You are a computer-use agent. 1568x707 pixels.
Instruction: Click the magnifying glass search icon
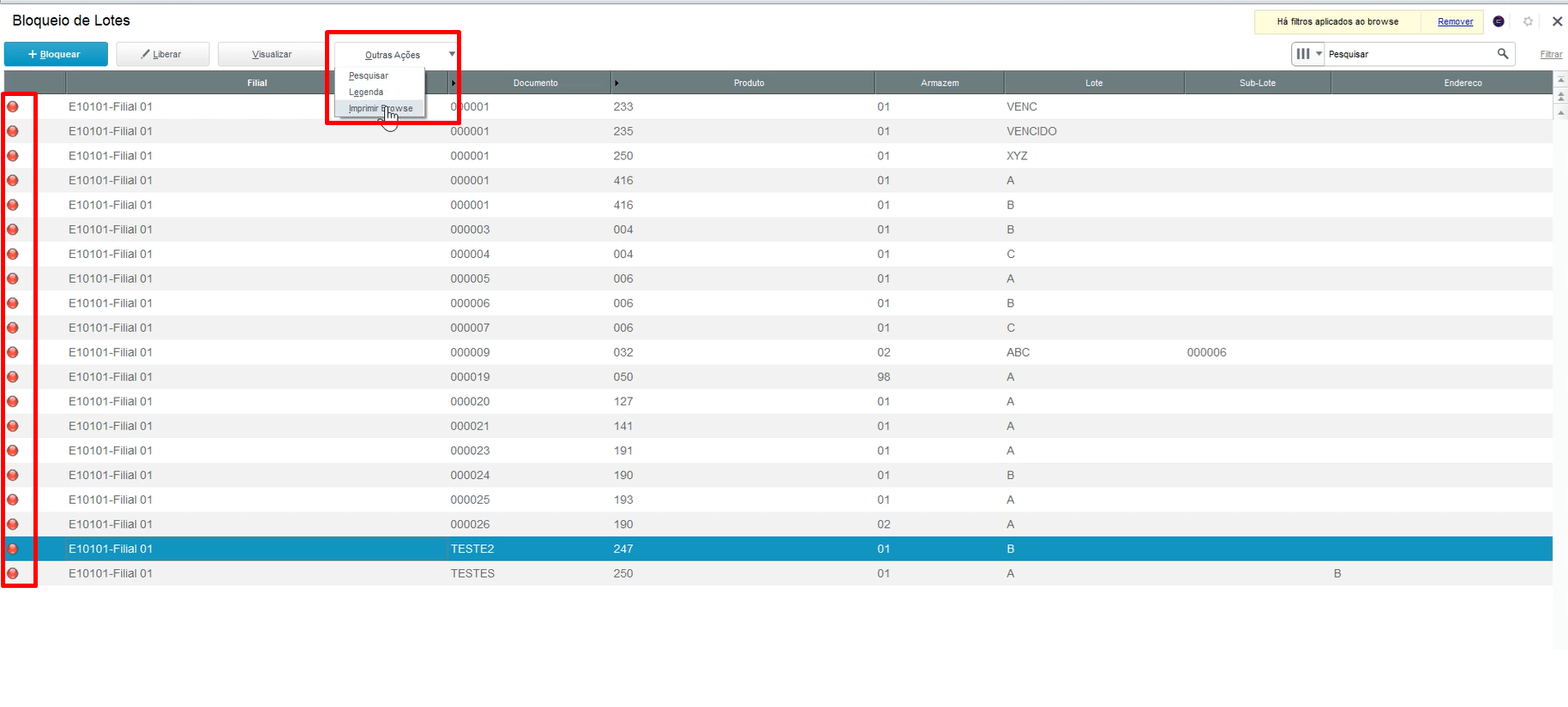[1503, 53]
